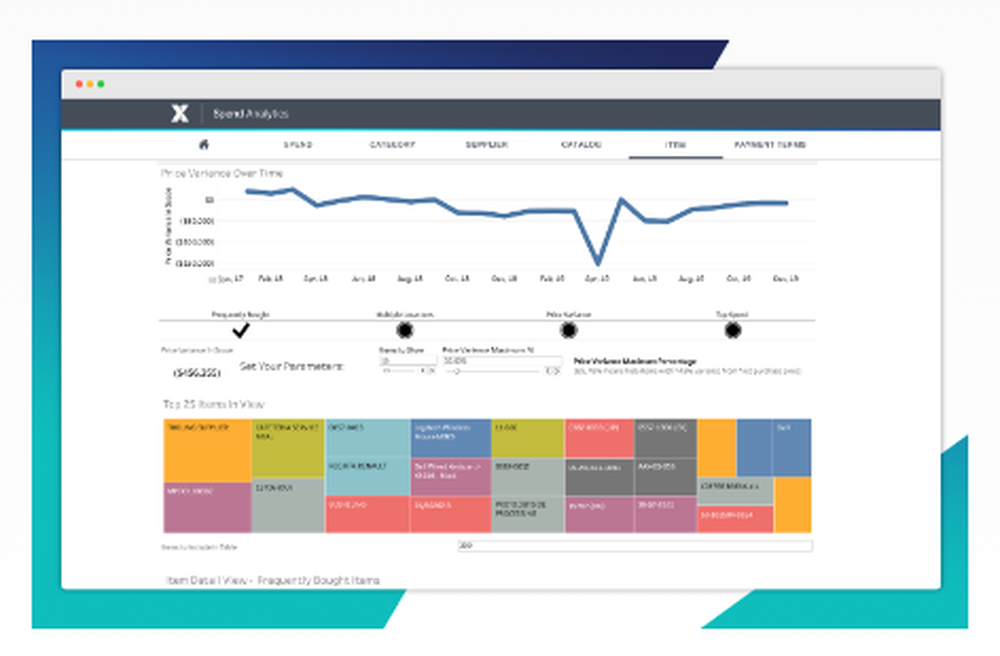Click the Items to Show value field
Viewport: 1000px width, 656px height.
(408, 361)
